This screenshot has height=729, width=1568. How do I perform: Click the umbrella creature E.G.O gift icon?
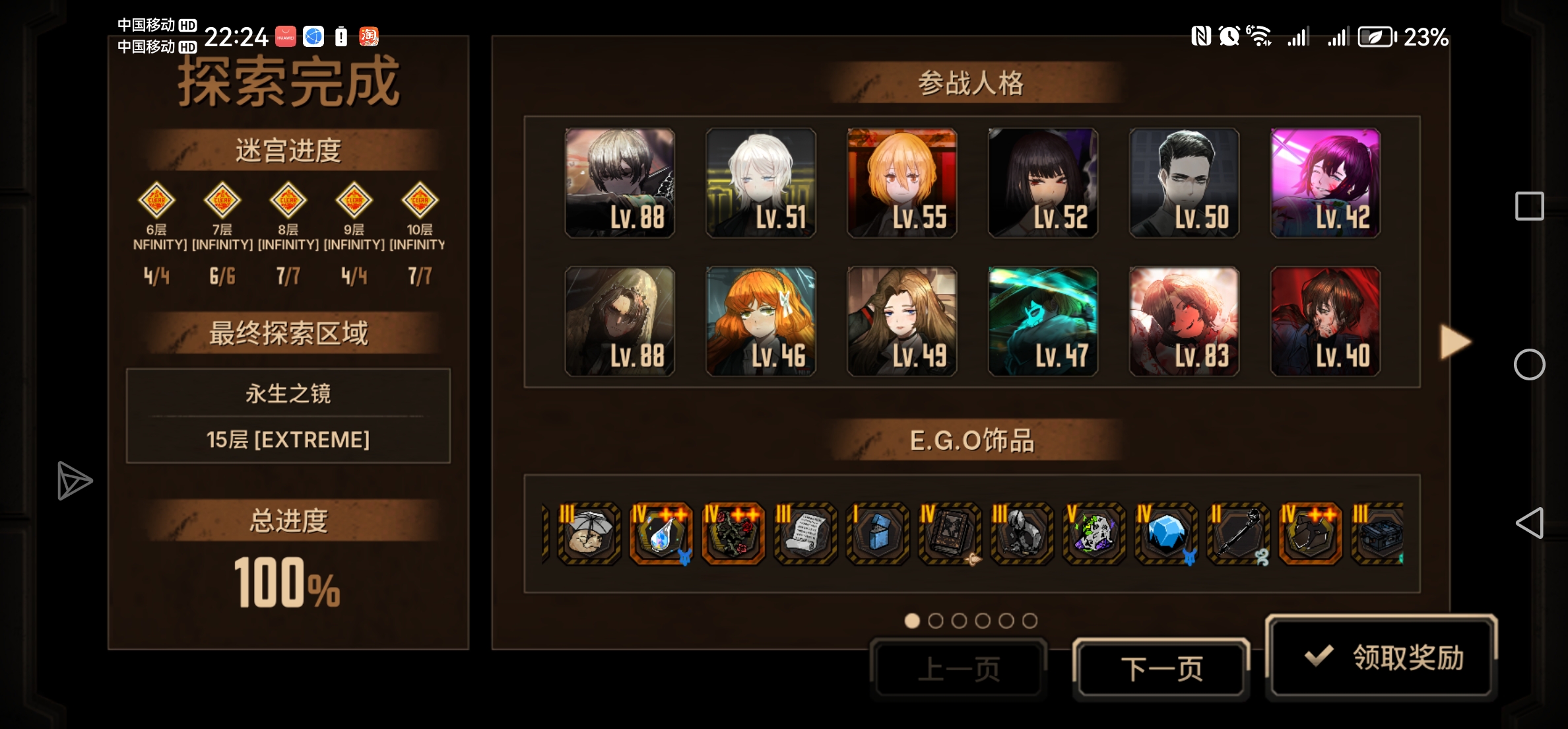589,534
